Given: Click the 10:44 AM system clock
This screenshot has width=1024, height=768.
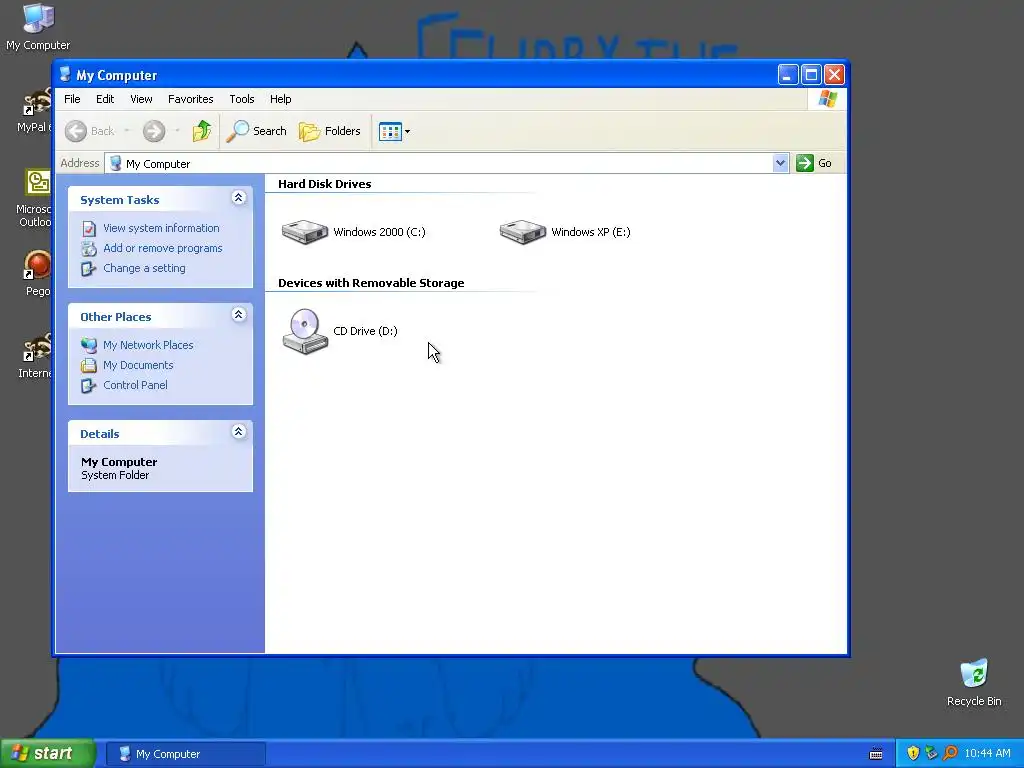Looking at the screenshot, I should tap(987, 754).
